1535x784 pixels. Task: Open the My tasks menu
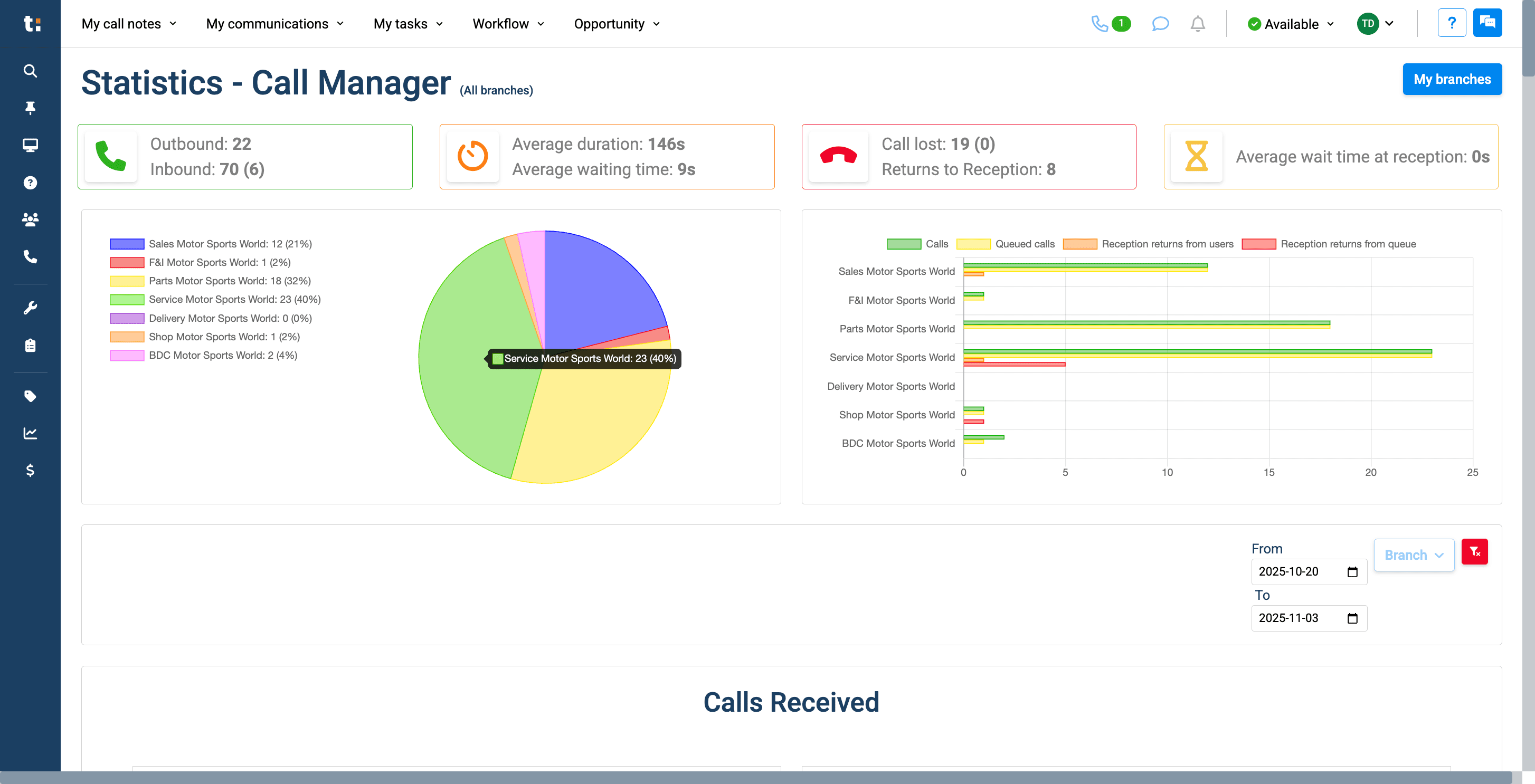pyautogui.click(x=409, y=24)
